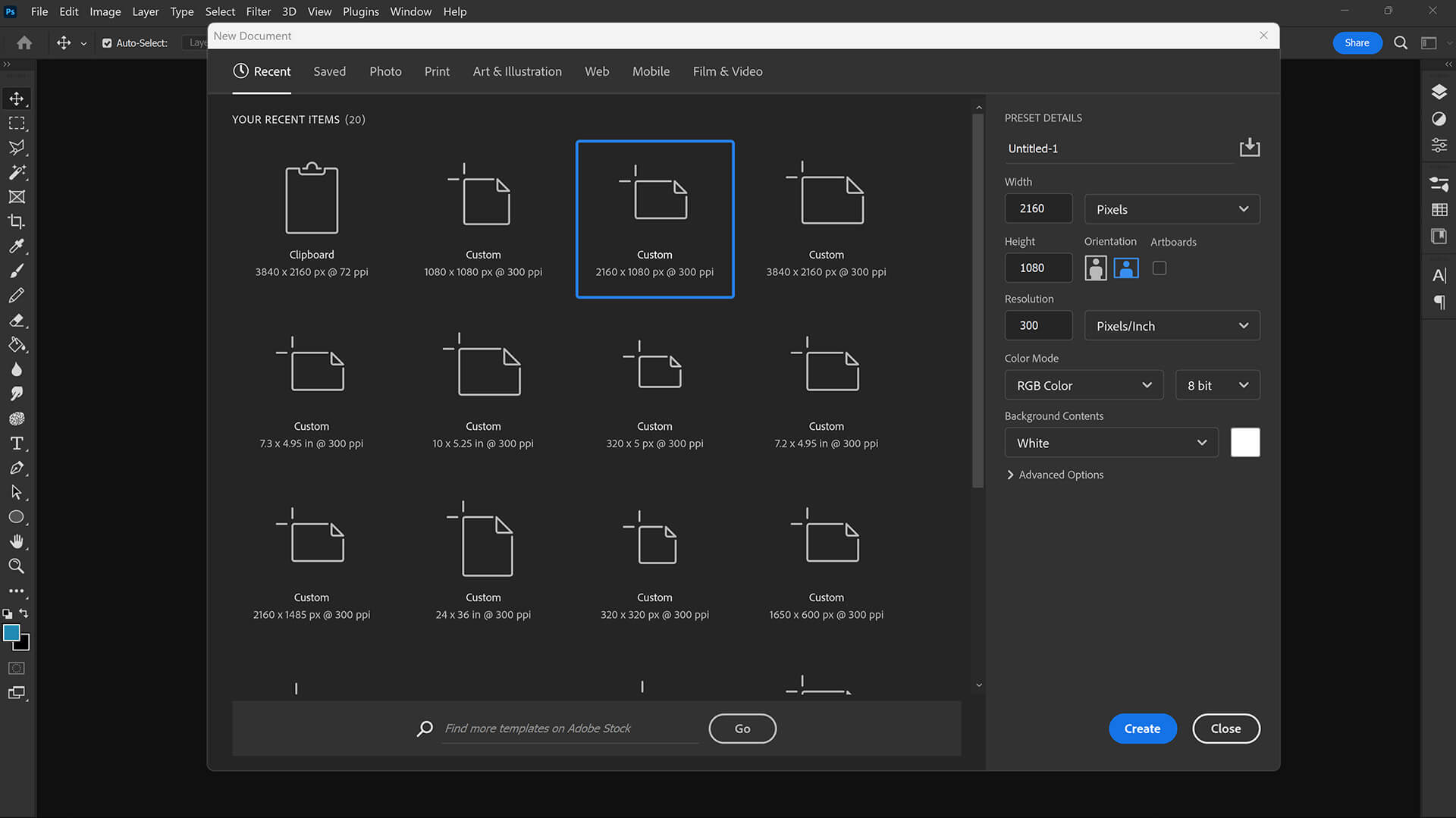This screenshot has height=818, width=1456.
Task: Select the Sponge tool
Action: [17, 418]
